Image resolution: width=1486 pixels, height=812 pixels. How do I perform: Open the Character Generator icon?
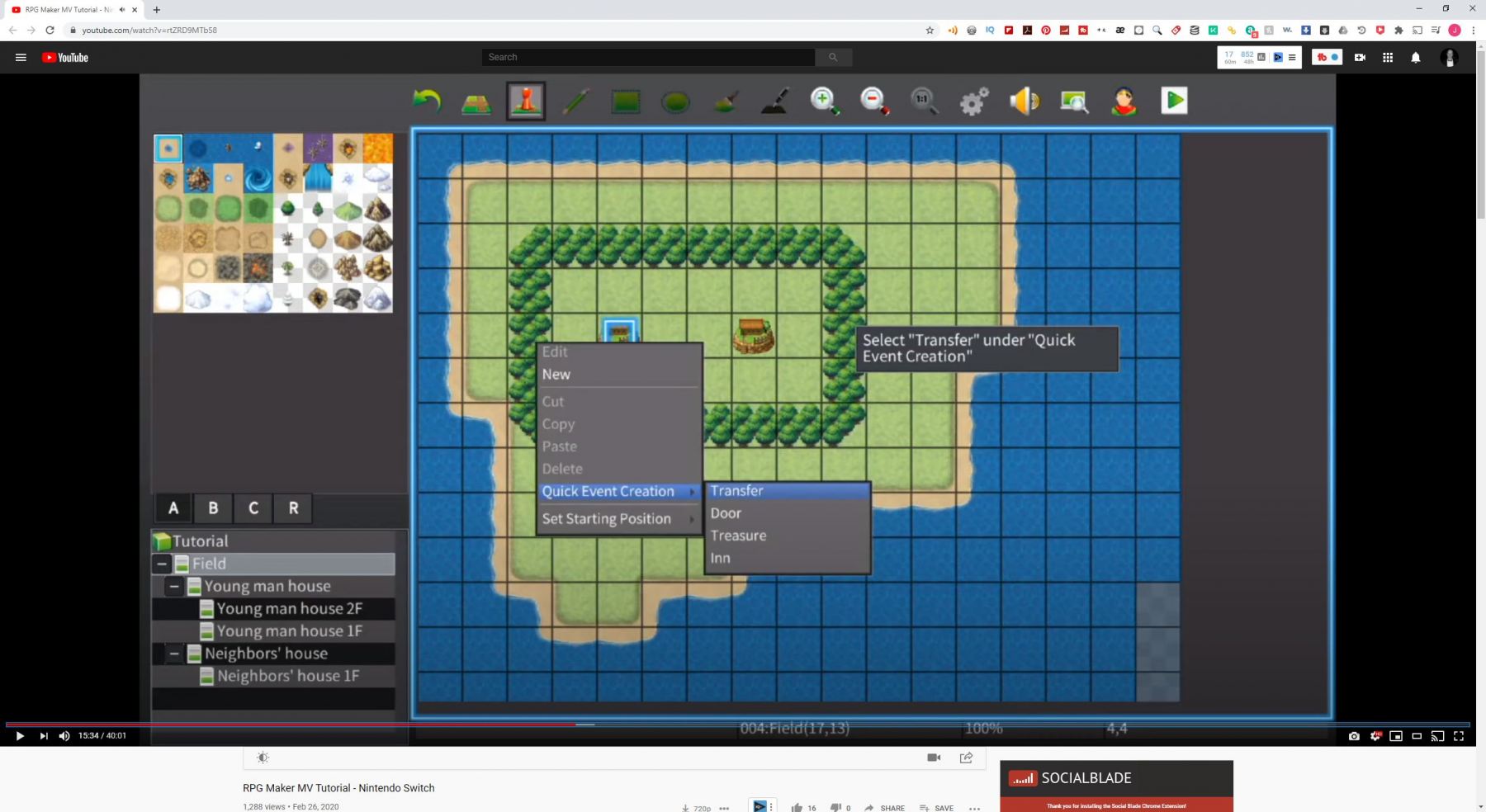pos(1124,101)
